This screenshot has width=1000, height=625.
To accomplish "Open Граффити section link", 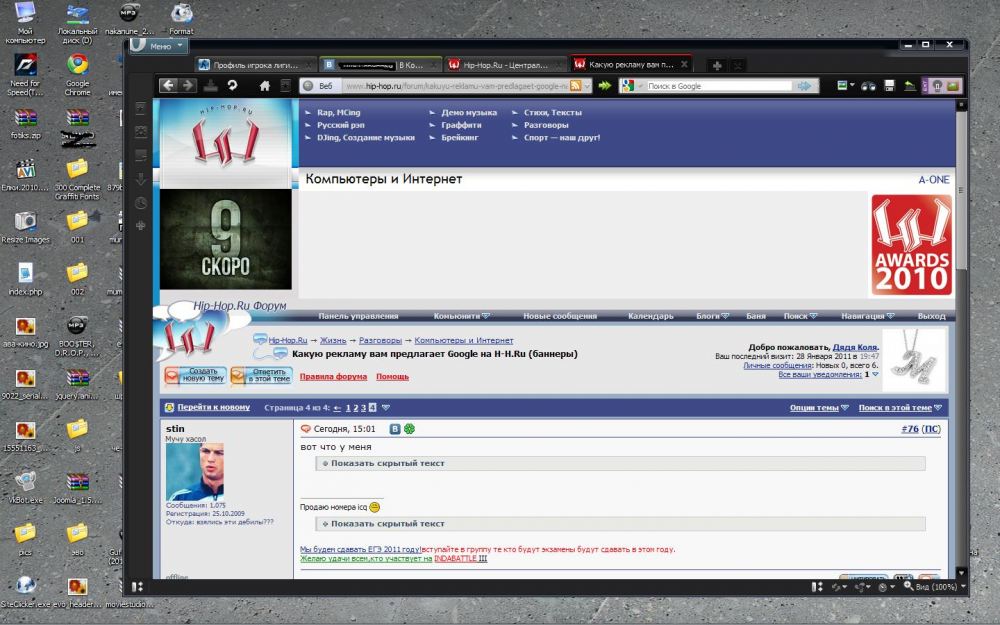I will coord(461,125).
